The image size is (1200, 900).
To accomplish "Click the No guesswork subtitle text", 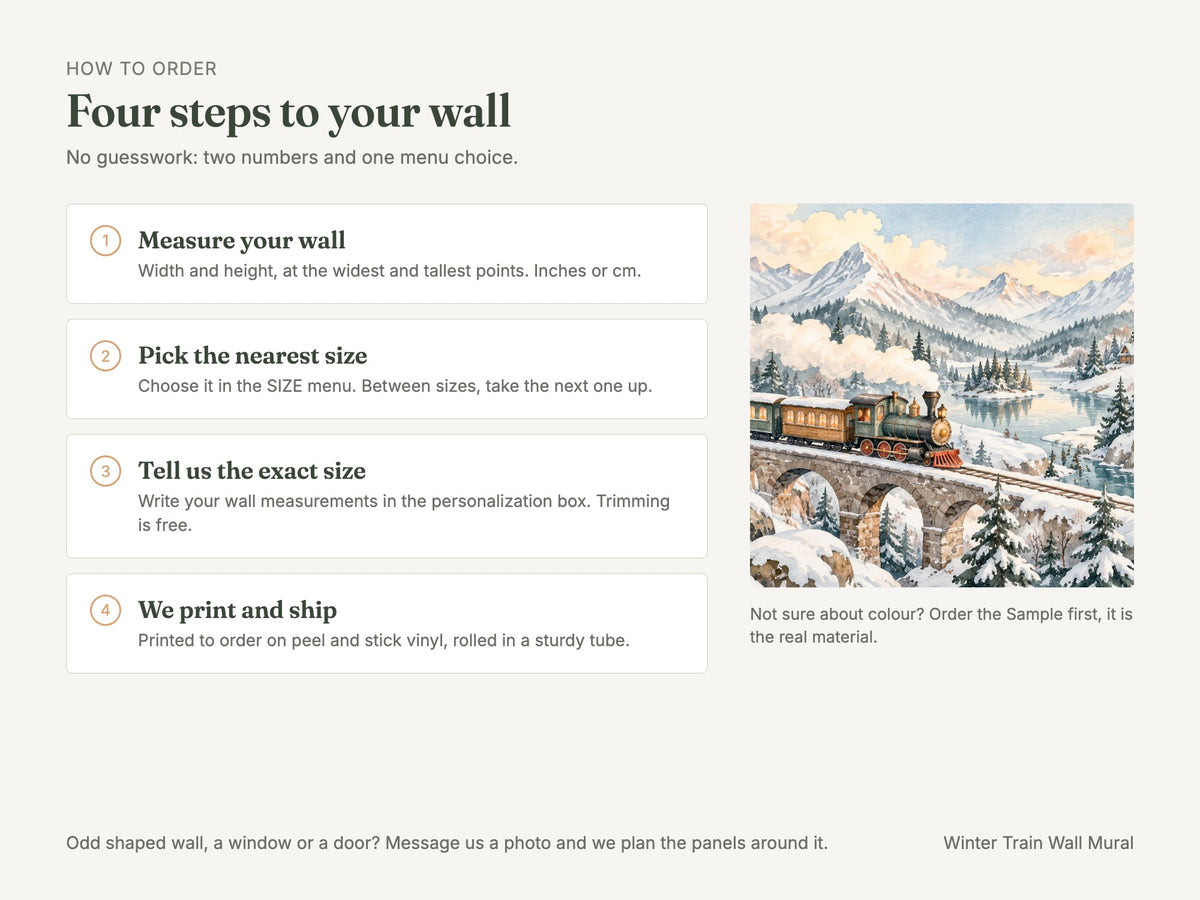I will pyautogui.click(x=292, y=158).
